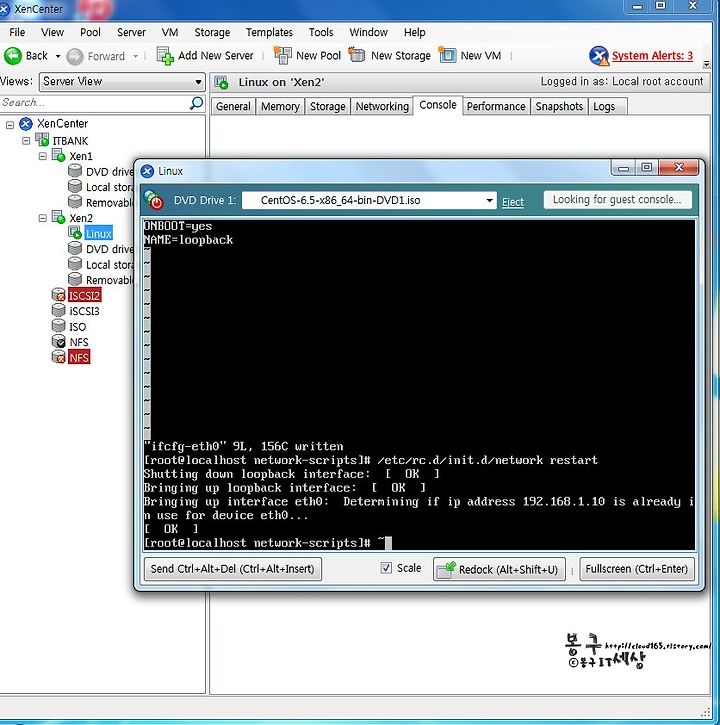Click the ITBANK pool icon

tap(42, 140)
